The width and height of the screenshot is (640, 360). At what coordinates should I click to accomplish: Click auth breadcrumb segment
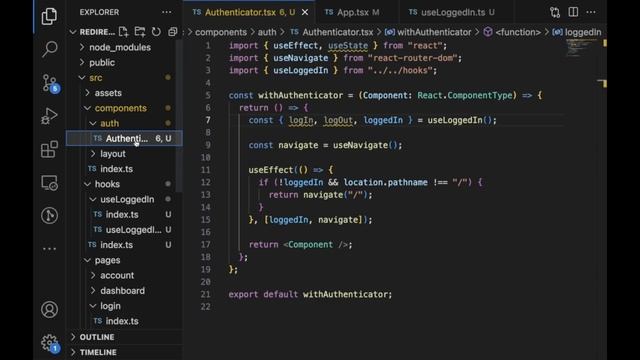(x=267, y=32)
